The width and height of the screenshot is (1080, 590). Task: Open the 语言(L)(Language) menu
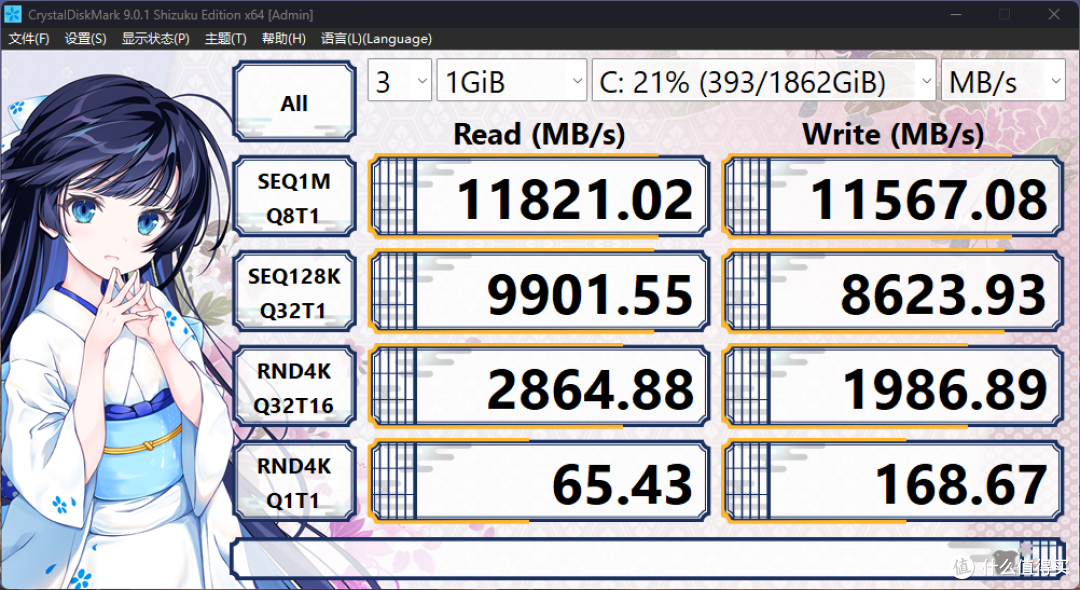[x=376, y=39]
